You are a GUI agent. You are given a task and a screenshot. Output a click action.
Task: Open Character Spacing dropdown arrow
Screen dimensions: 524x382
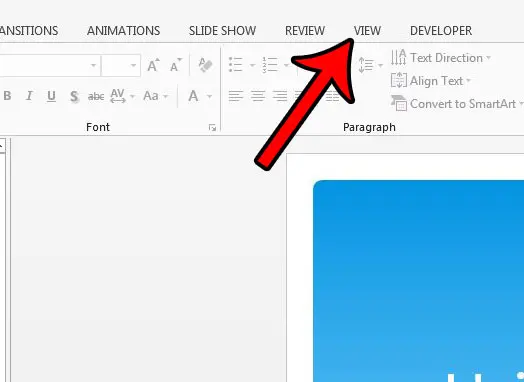coord(133,97)
